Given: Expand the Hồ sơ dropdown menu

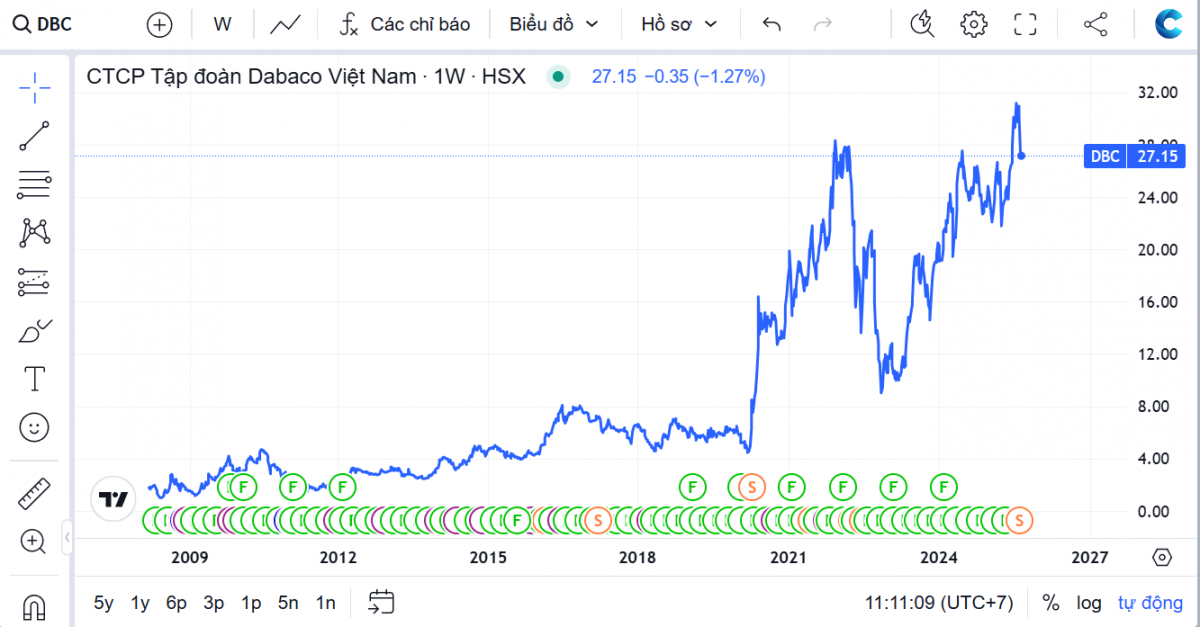Looking at the screenshot, I should pos(679,24).
